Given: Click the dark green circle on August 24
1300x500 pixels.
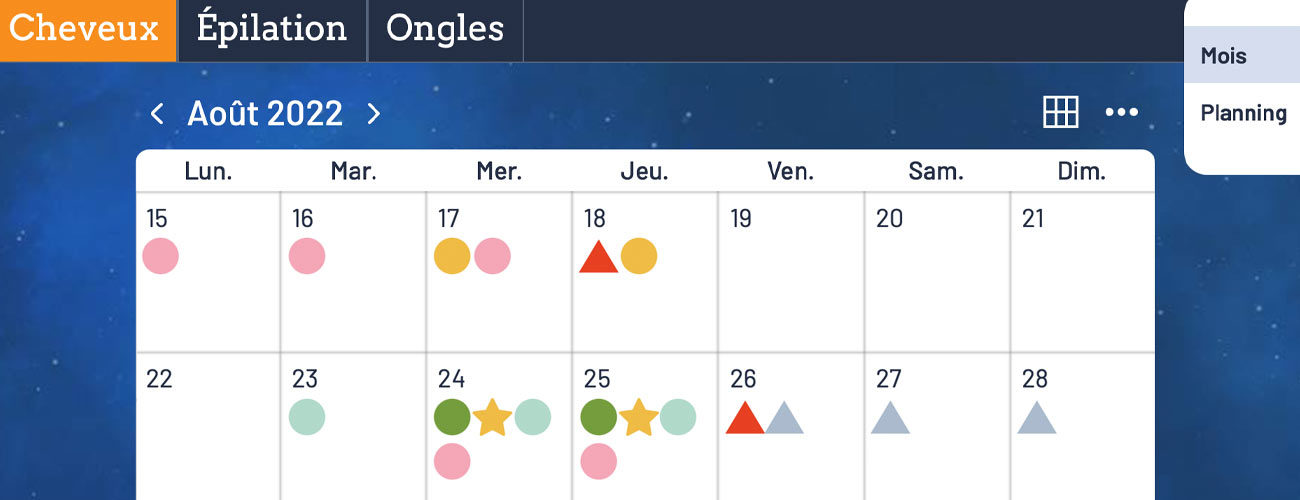Looking at the screenshot, I should pyautogui.click(x=452, y=417).
